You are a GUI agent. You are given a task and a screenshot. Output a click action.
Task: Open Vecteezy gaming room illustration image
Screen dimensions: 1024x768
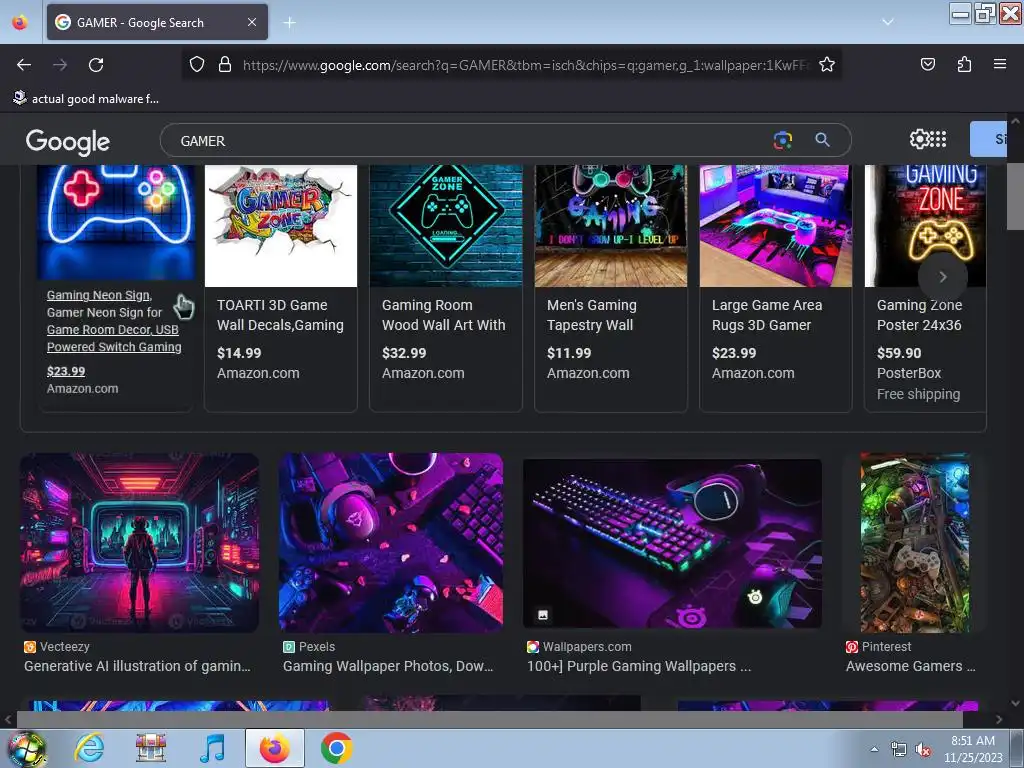point(139,543)
